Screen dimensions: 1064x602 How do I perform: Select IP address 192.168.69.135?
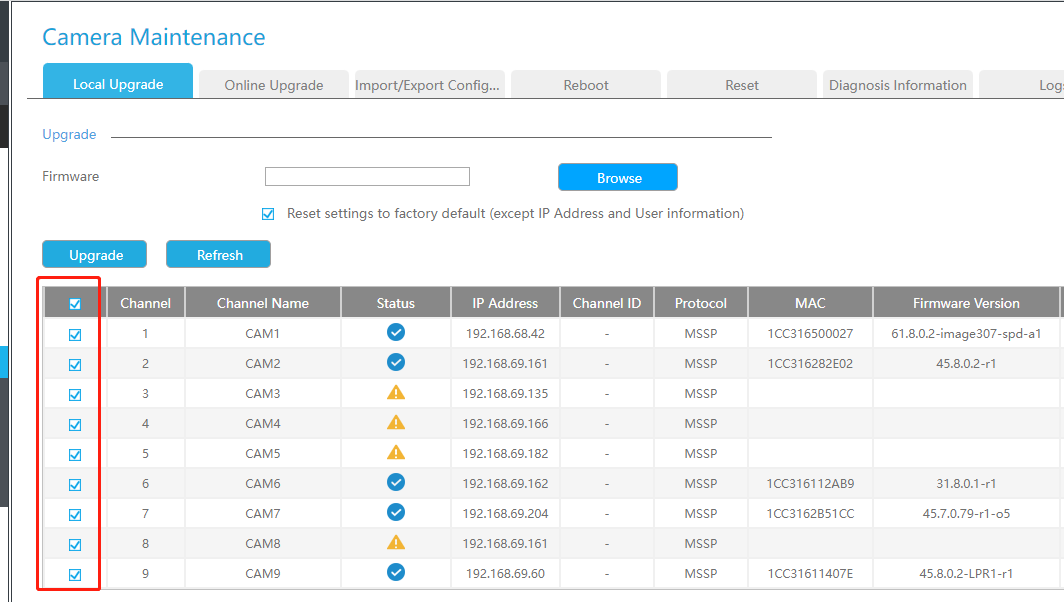click(x=505, y=394)
